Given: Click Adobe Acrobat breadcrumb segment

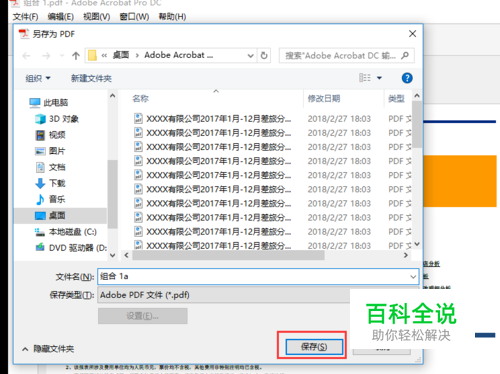Looking at the screenshot, I should (178, 55).
